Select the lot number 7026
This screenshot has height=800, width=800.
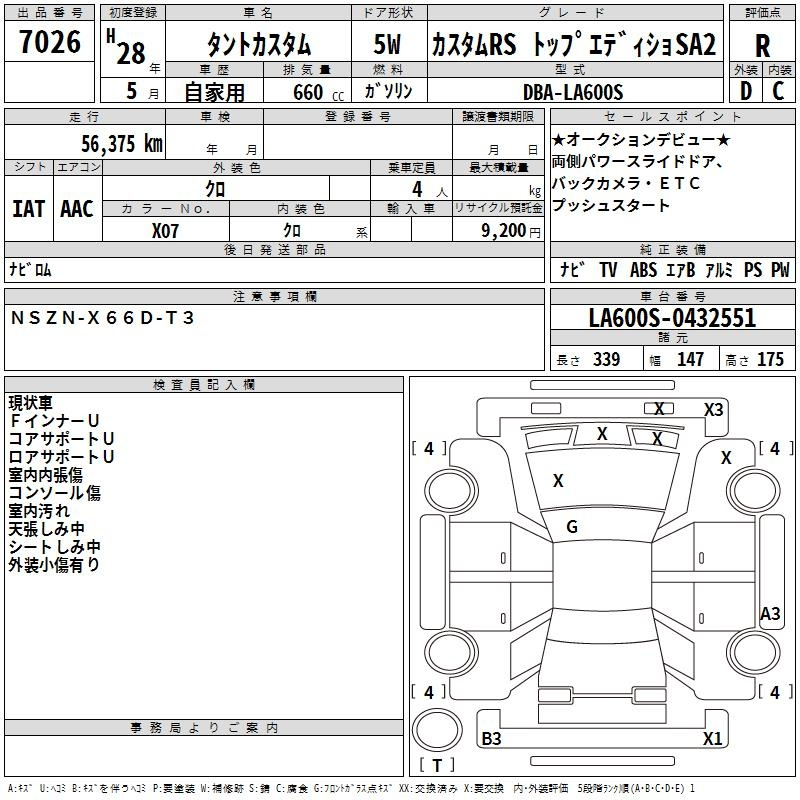pos(50,43)
